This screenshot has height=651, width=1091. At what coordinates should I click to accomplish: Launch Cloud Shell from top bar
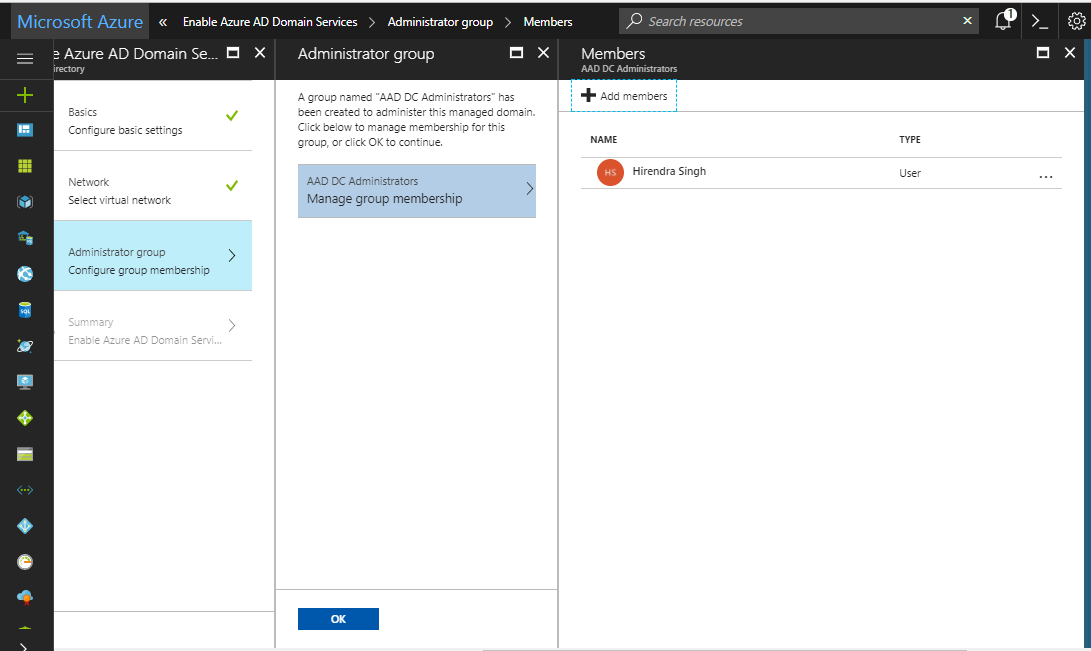[1040, 22]
